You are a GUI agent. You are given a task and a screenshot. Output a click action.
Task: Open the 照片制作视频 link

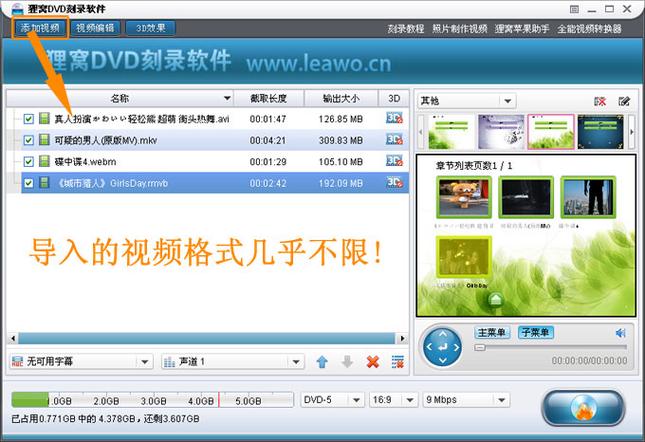click(x=459, y=29)
